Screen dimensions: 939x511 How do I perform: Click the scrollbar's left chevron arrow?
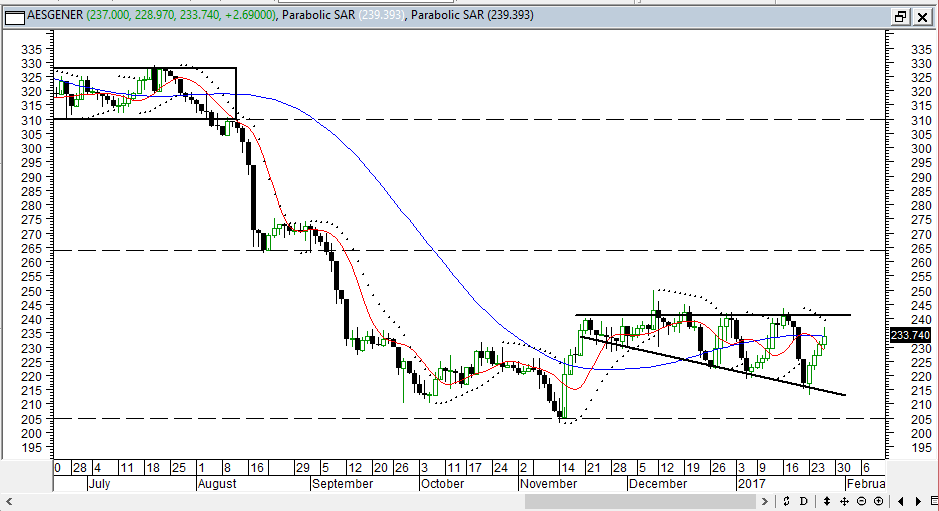[9, 501]
